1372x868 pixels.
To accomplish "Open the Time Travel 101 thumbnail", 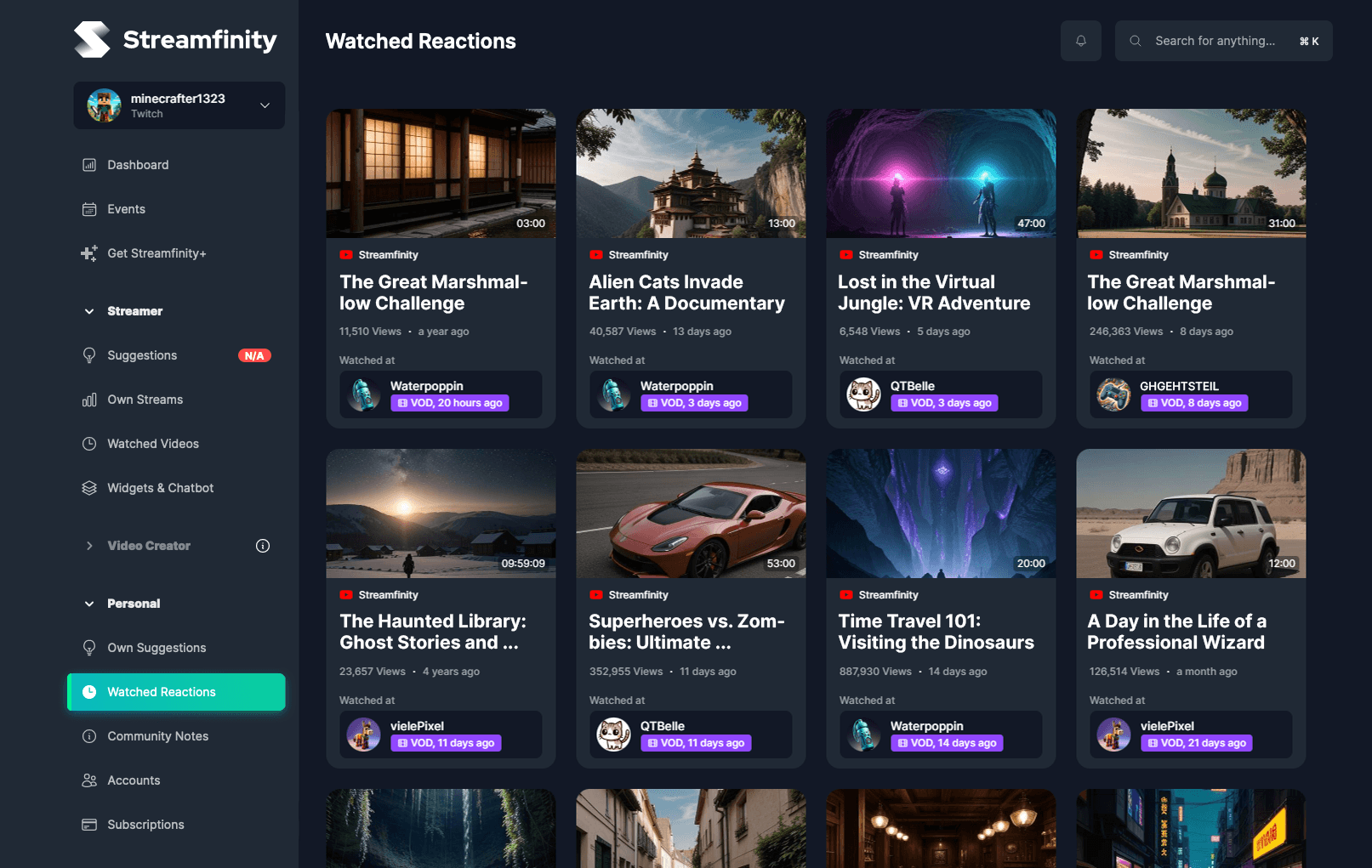I will pyautogui.click(x=941, y=513).
